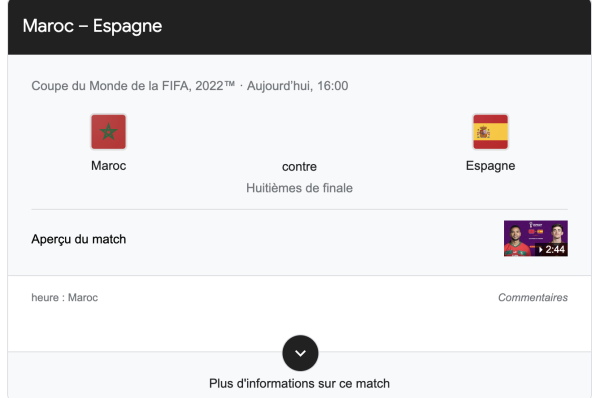Click the Spanish player in the thumbnail
600x398 pixels.
tap(558, 233)
